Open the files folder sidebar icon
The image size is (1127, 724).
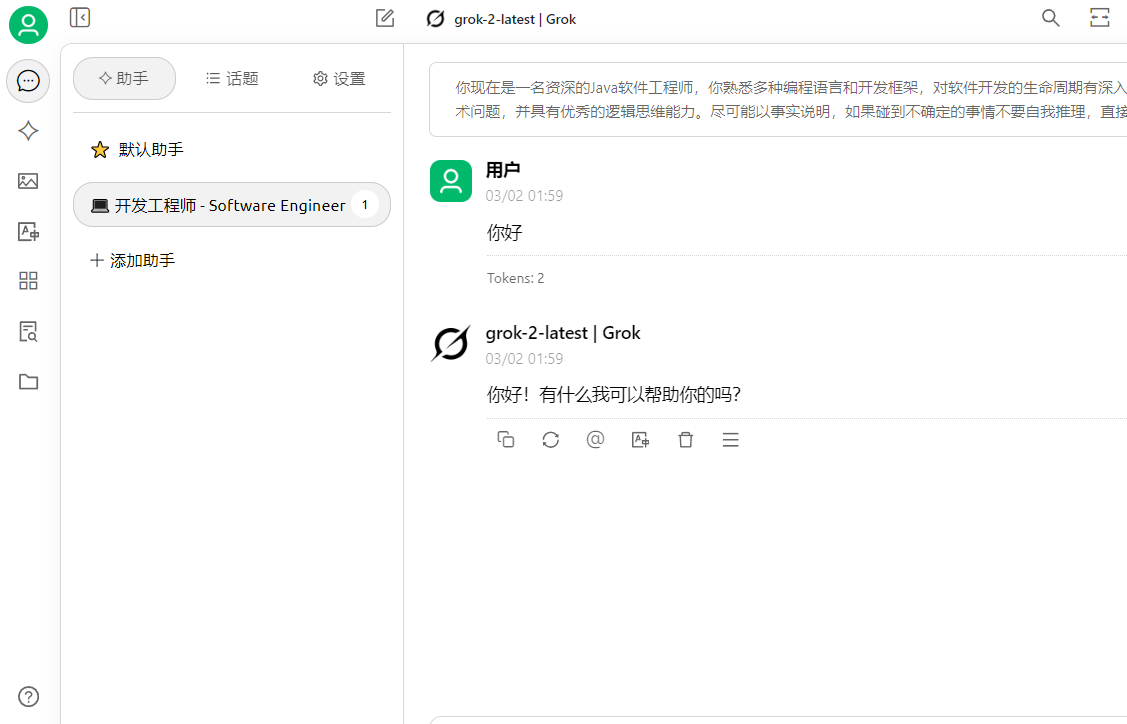[x=28, y=381]
